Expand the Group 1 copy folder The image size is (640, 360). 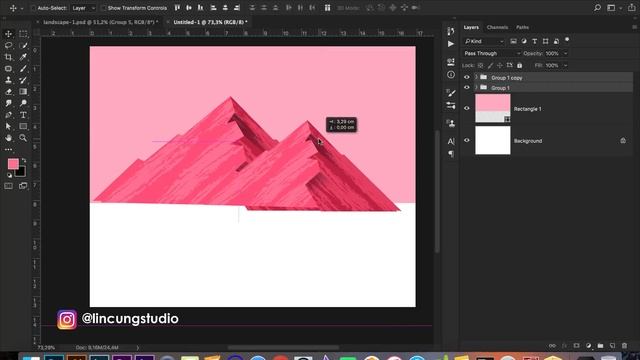476,77
